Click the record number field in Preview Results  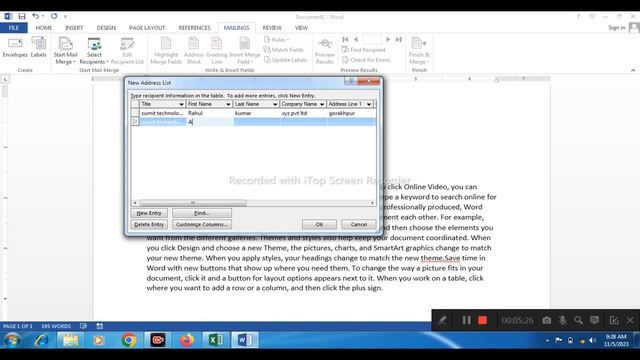point(372,40)
